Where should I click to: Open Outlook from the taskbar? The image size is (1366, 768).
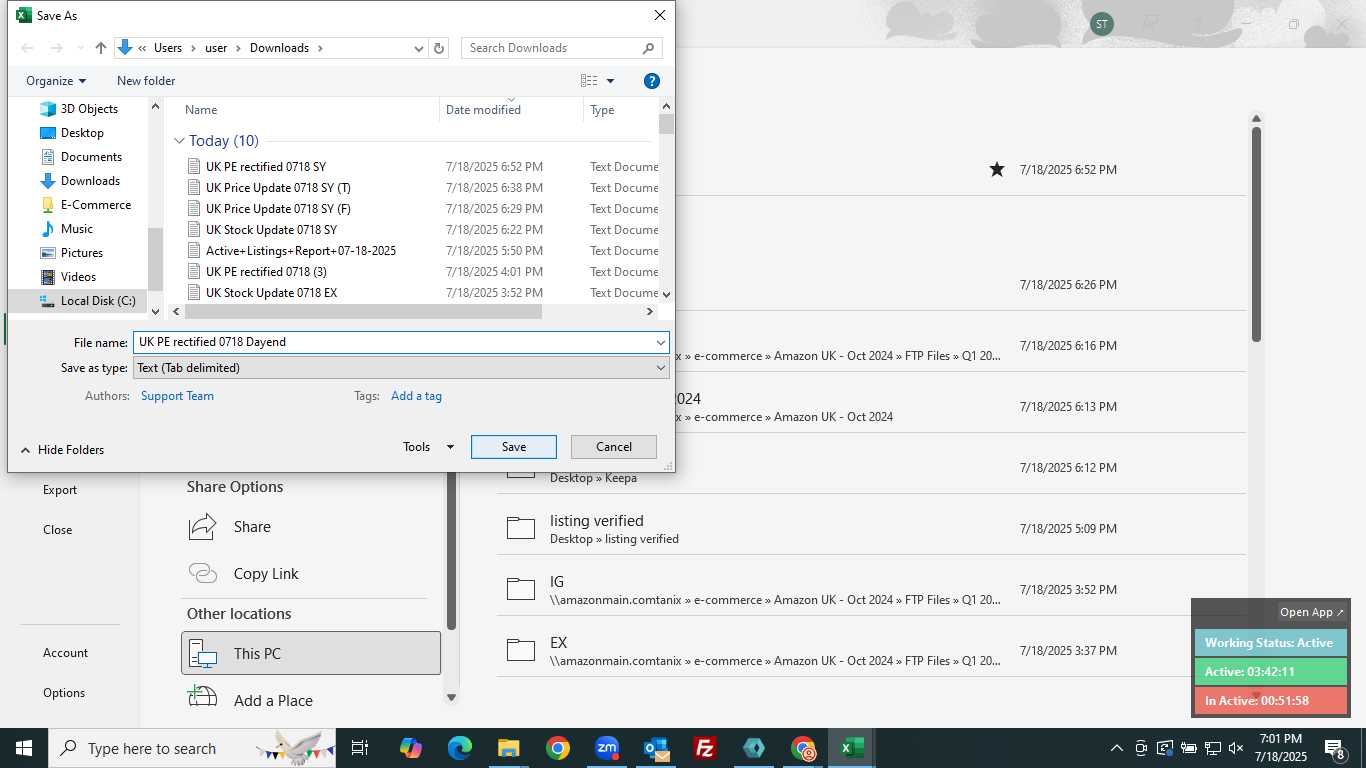pyautogui.click(x=656, y=748)
